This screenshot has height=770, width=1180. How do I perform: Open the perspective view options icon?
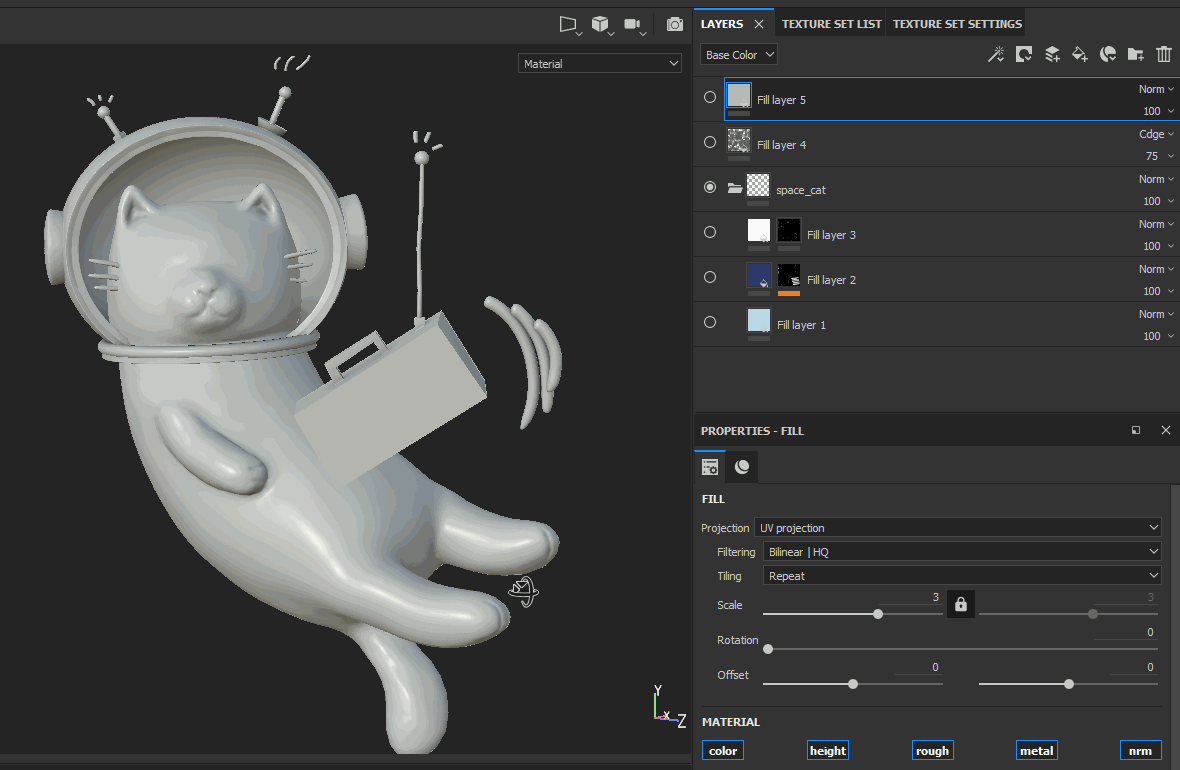click(569, 25)
